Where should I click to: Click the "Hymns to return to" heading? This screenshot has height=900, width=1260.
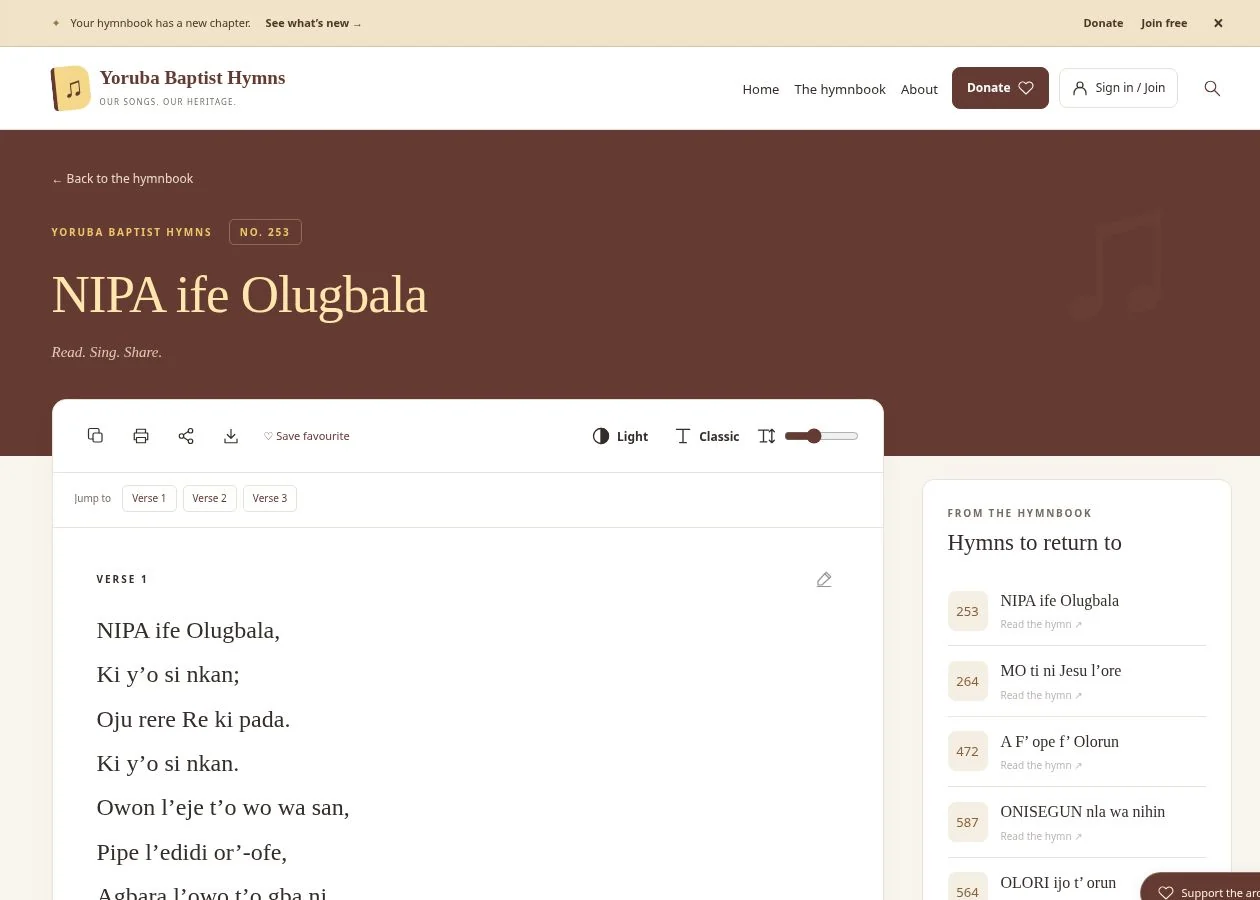point(1035,543)
